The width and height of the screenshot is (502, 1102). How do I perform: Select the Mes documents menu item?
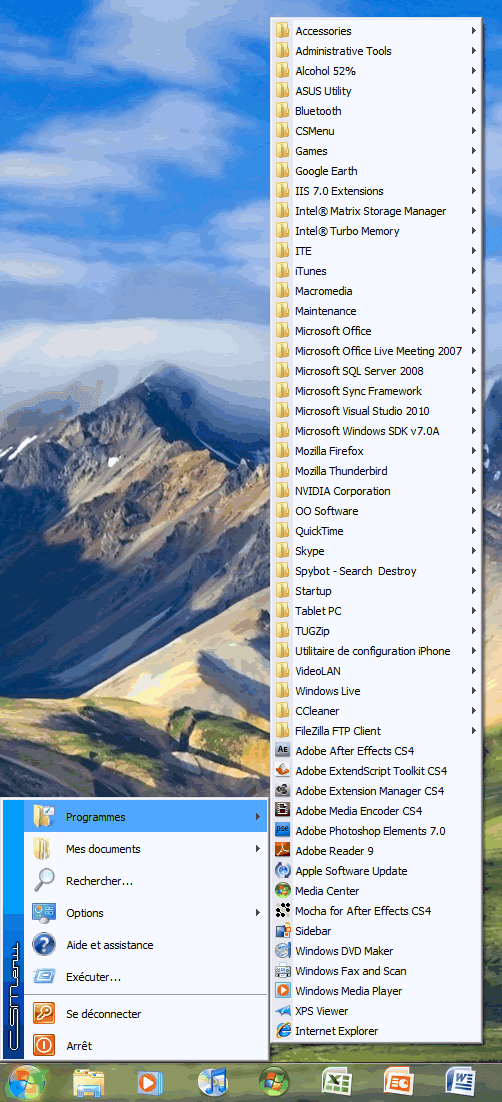146,849
